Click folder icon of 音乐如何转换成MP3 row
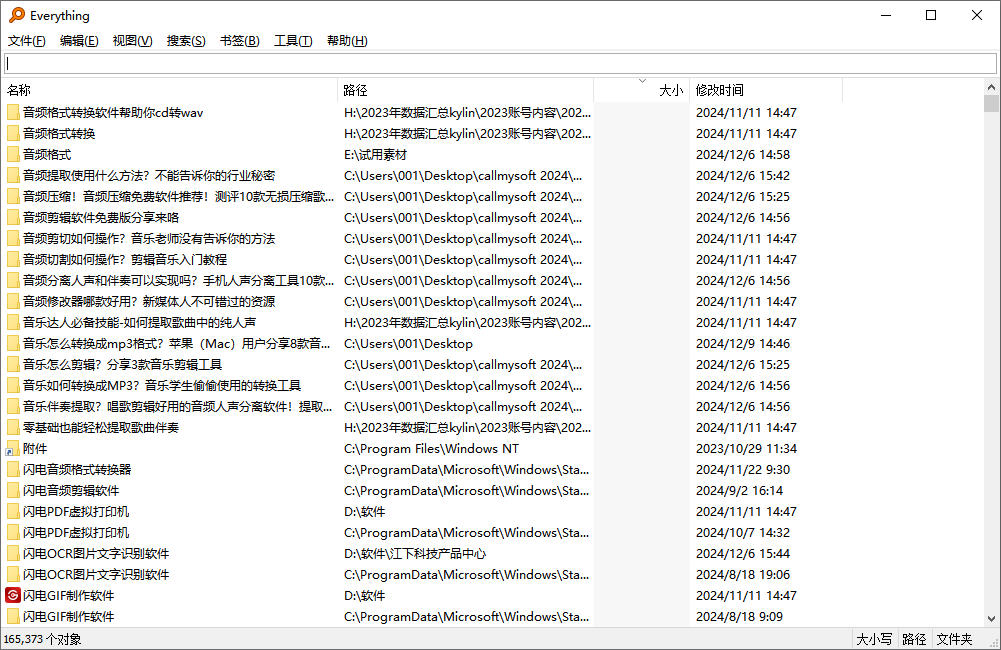Screen dimensions: 1001x650 (13, 386)
